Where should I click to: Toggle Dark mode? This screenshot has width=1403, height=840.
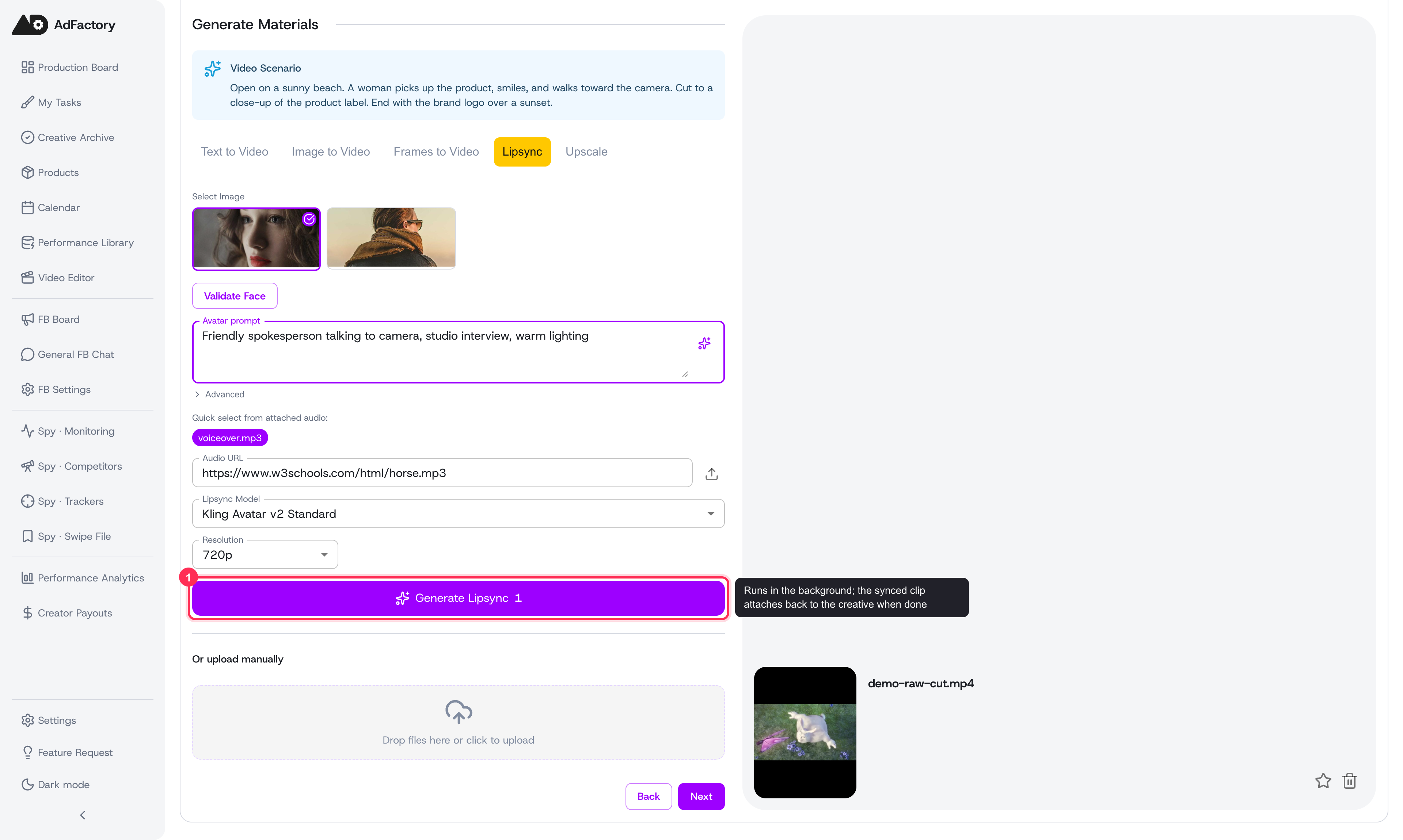(56, 784)
